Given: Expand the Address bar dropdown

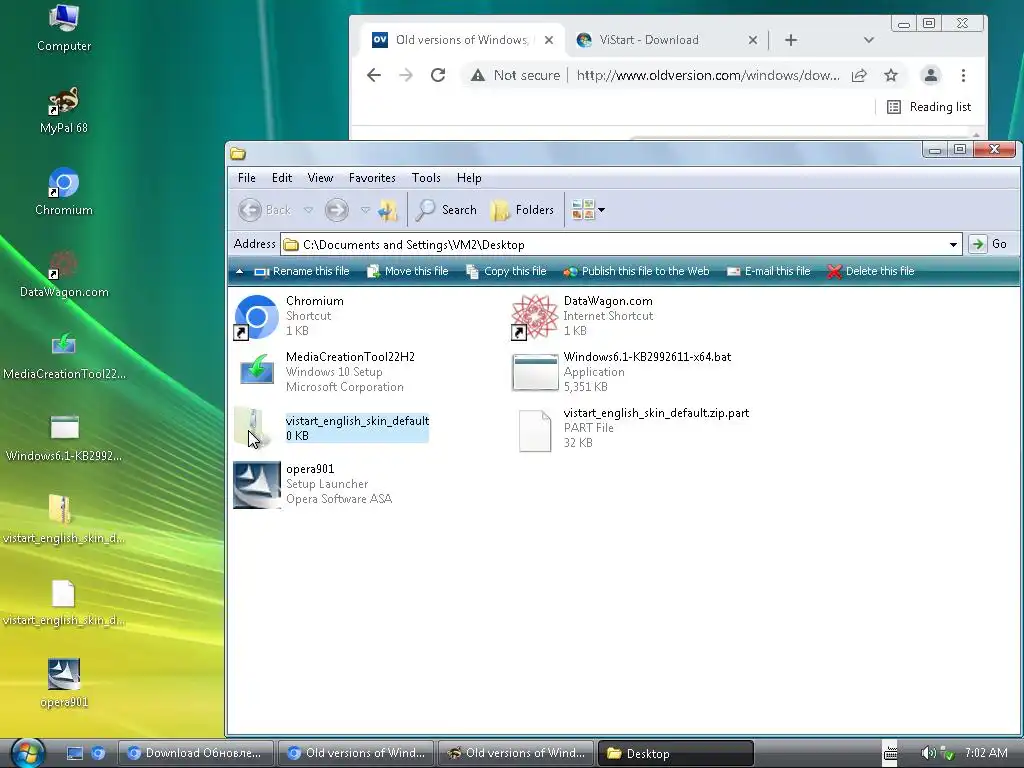Looking at the screenshot, I should [x=953, y=245].
